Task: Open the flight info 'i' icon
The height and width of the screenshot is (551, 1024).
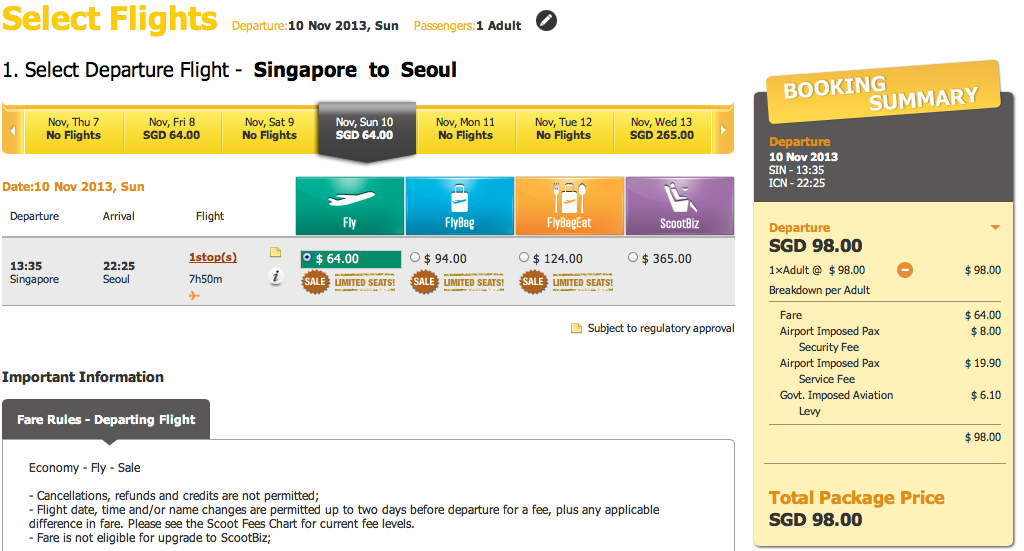Action: [276, 277]
